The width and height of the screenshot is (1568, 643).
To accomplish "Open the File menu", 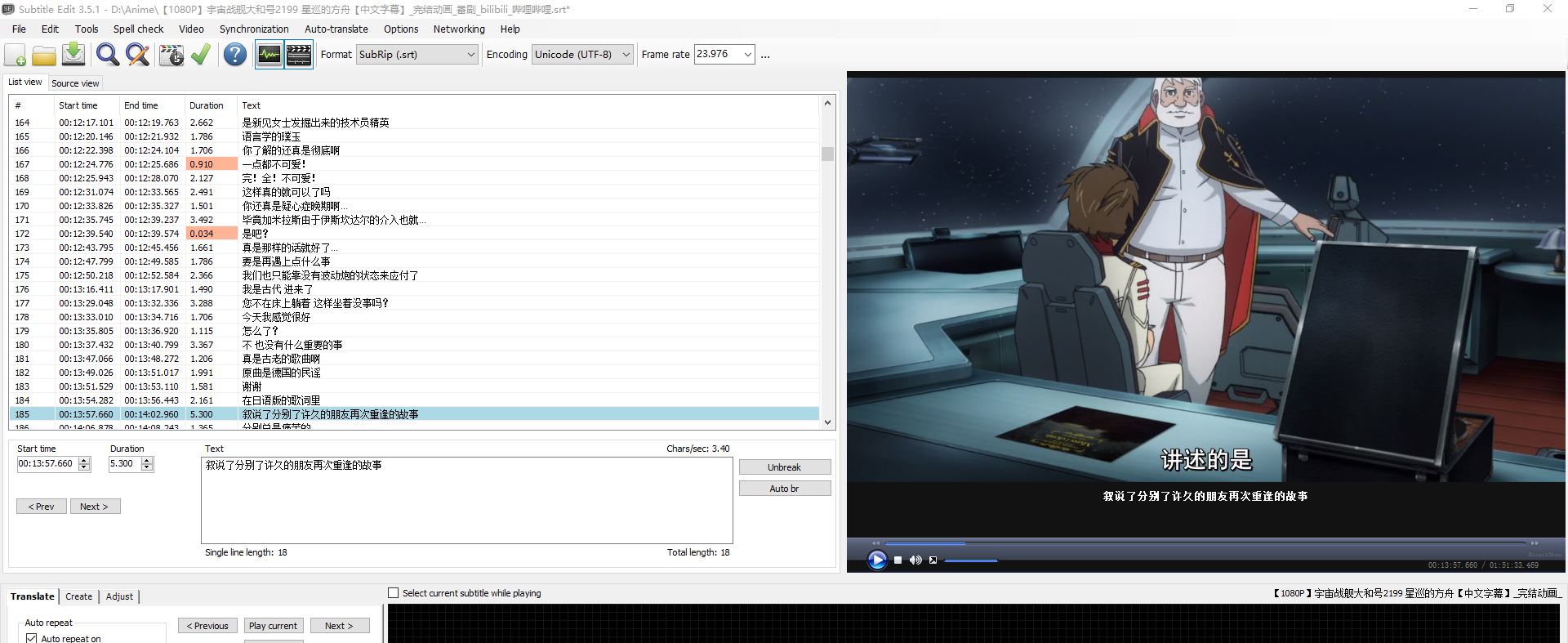I will coord(19,29).
